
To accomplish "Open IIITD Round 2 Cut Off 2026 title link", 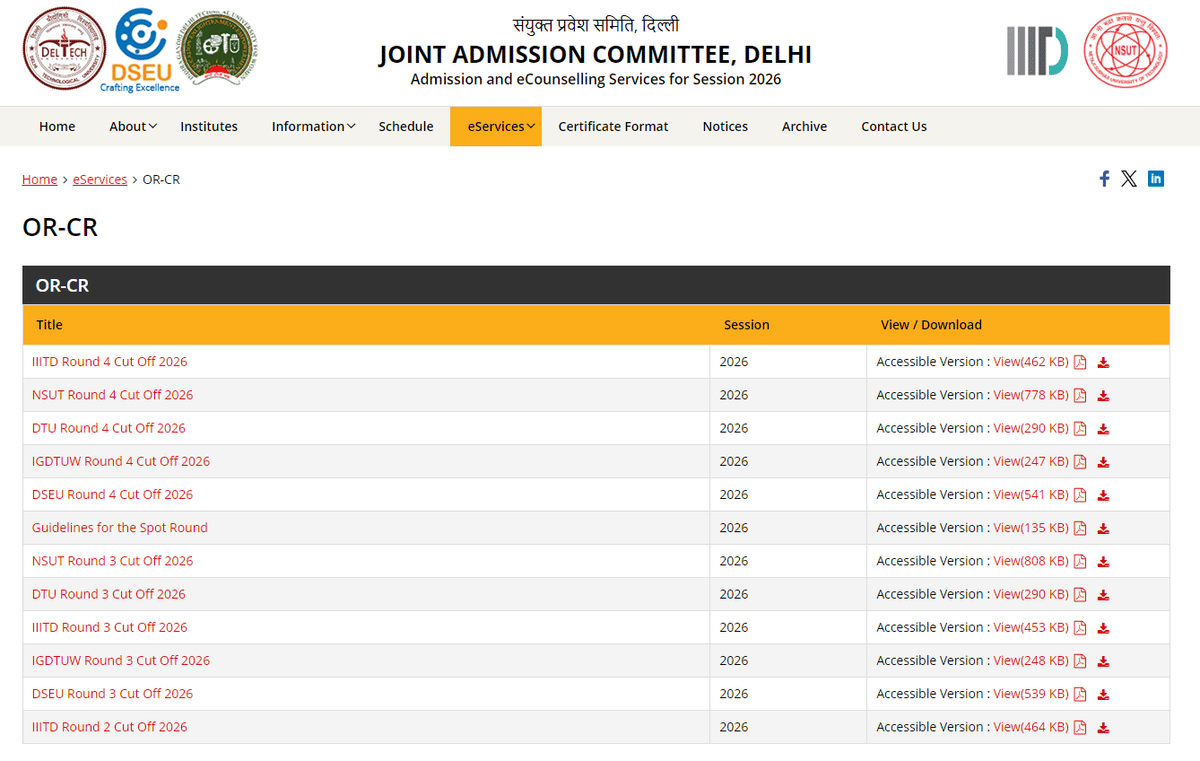I will 109,727.
